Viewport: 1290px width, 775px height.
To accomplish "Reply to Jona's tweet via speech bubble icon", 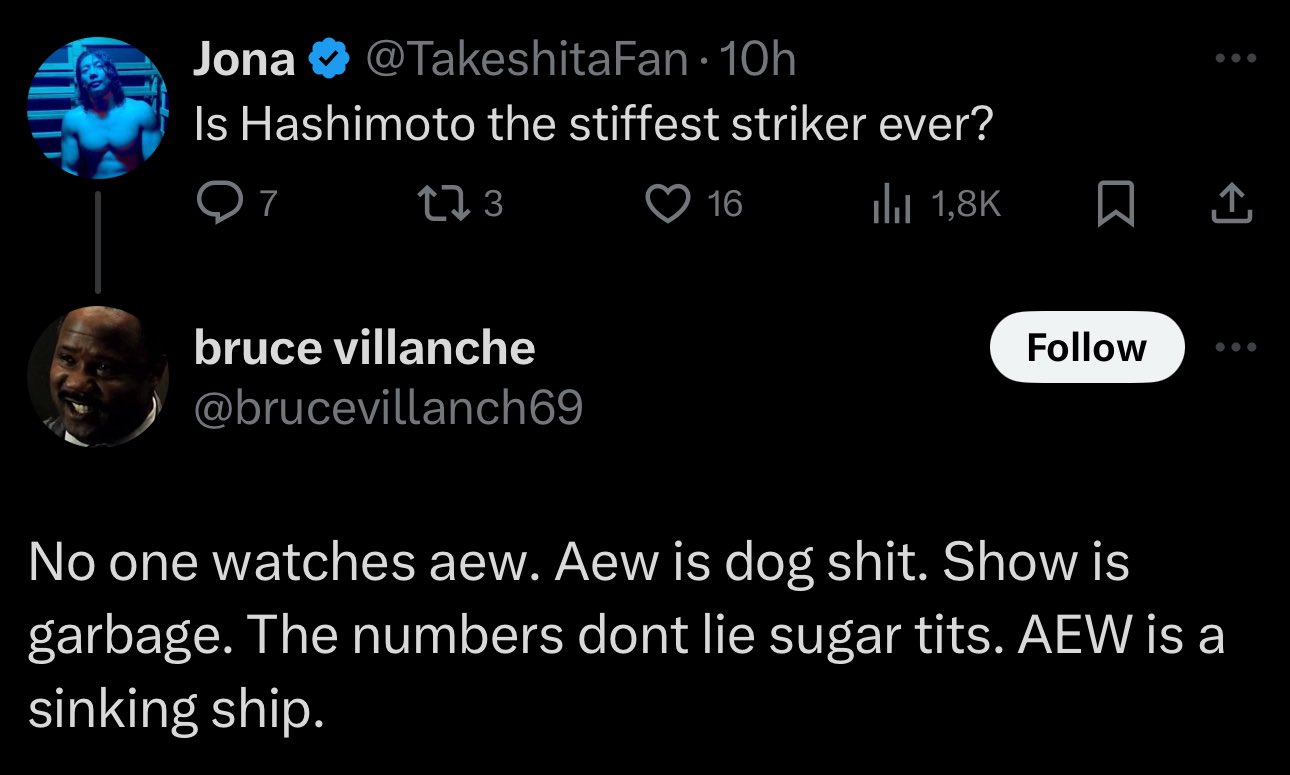I will pyautogui.click(x=215, y=204).
